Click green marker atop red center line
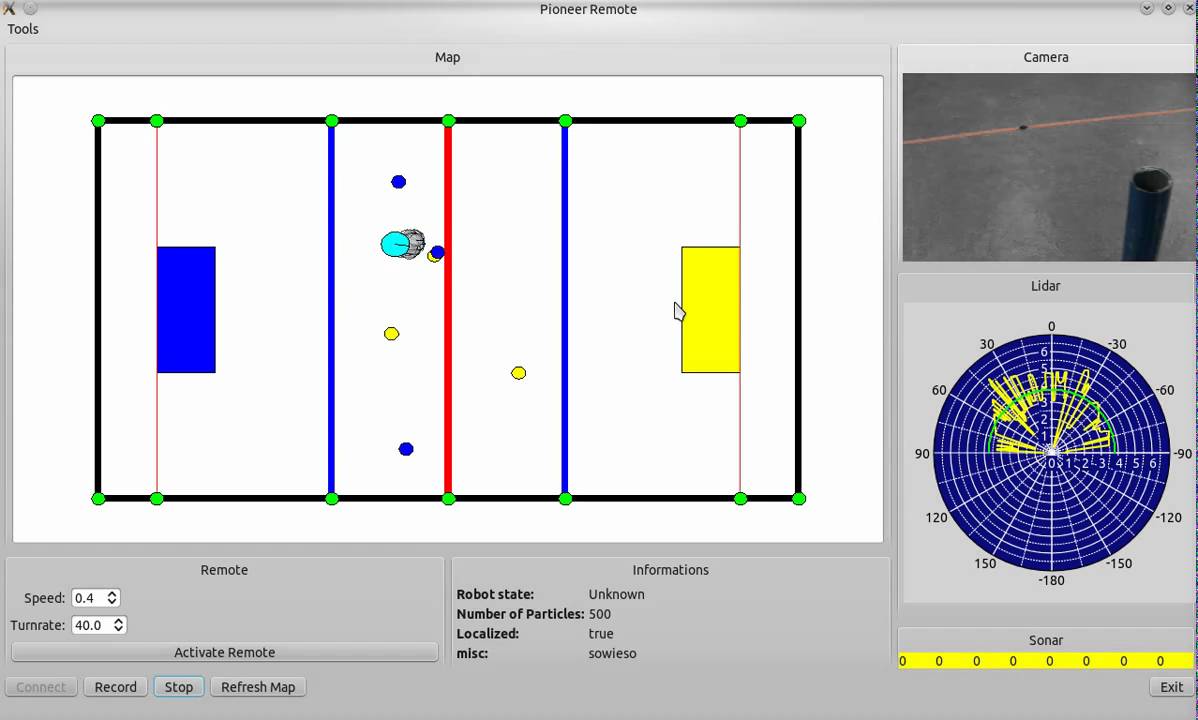The width and height of the screenshot is (1198, 720). click(448, 121)
